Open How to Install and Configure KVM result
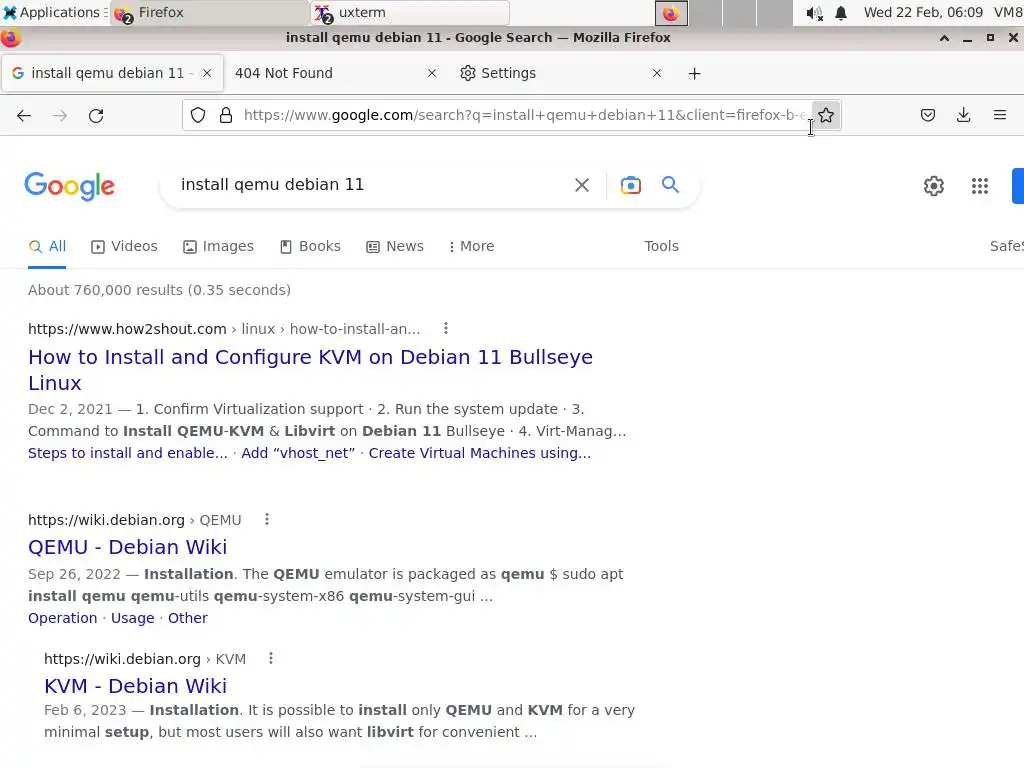 310,370
